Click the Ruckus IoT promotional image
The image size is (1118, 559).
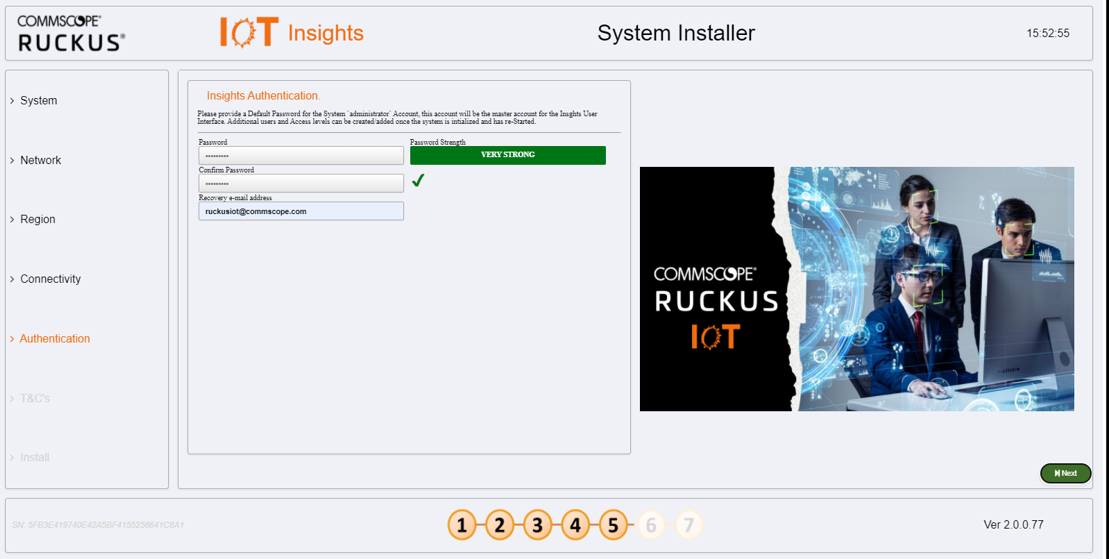pos(857,289)
